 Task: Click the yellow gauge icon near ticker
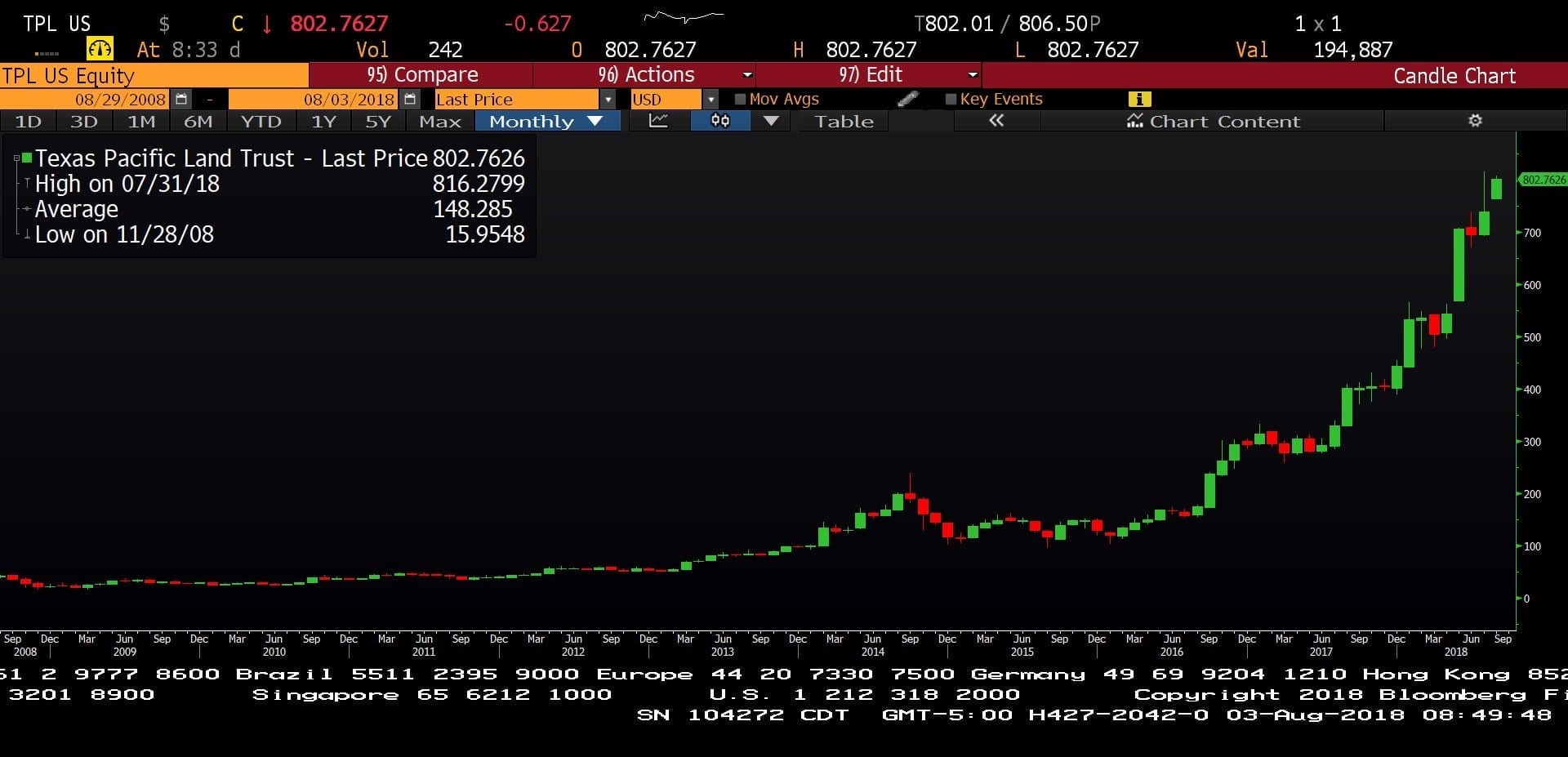coord(100,49)
